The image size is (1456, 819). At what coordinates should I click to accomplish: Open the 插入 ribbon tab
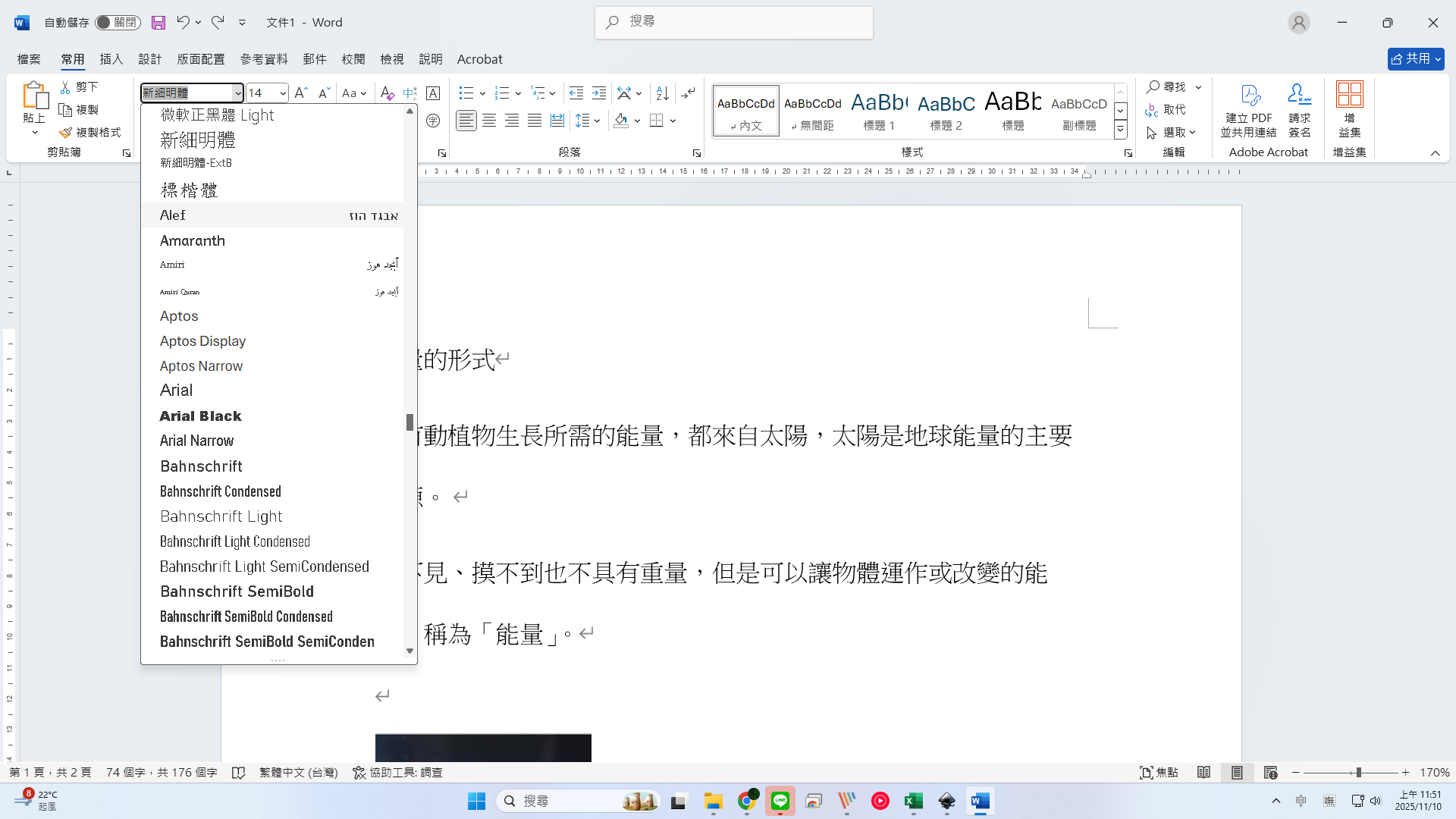(x=111, y=59)
